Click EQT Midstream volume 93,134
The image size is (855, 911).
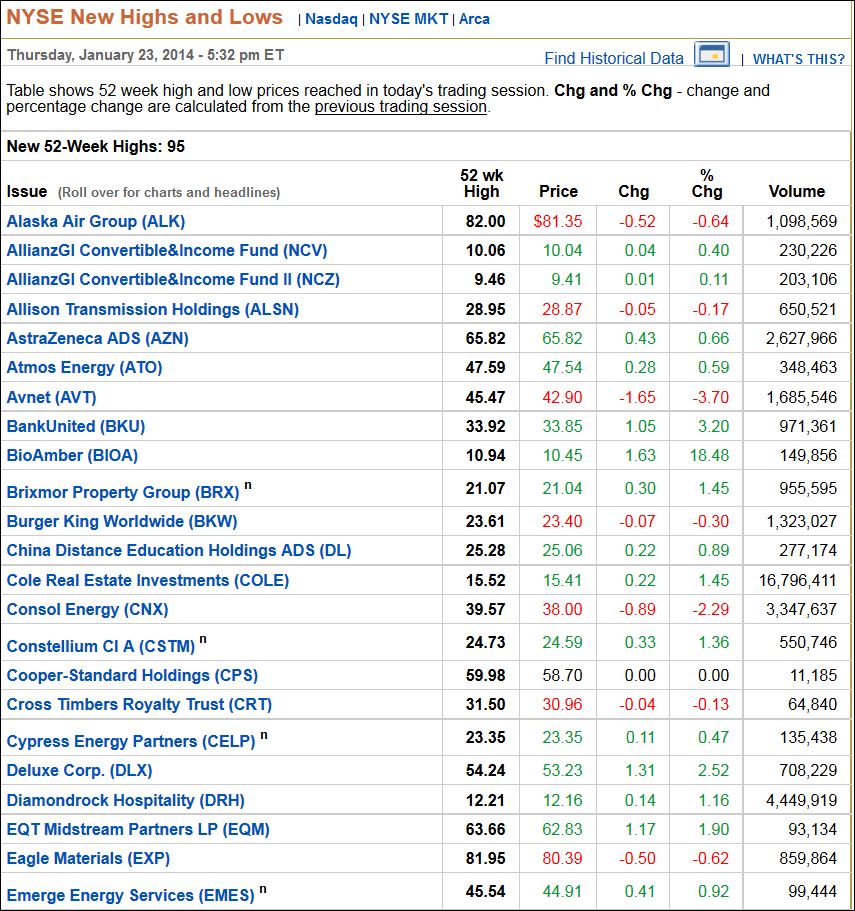pyautogui.click(x=813, y=830)
